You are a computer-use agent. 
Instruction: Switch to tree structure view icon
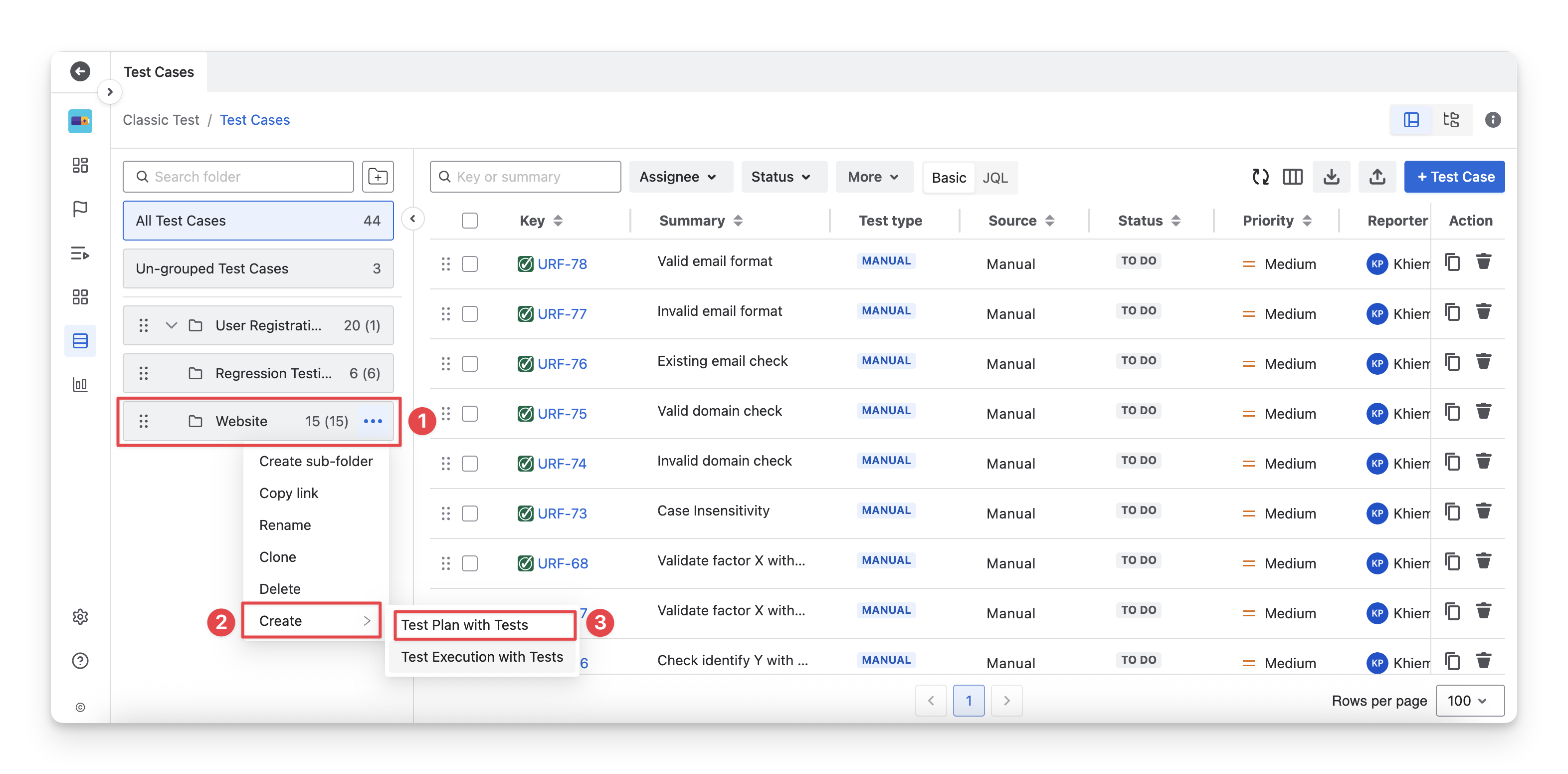(1451, 119)
